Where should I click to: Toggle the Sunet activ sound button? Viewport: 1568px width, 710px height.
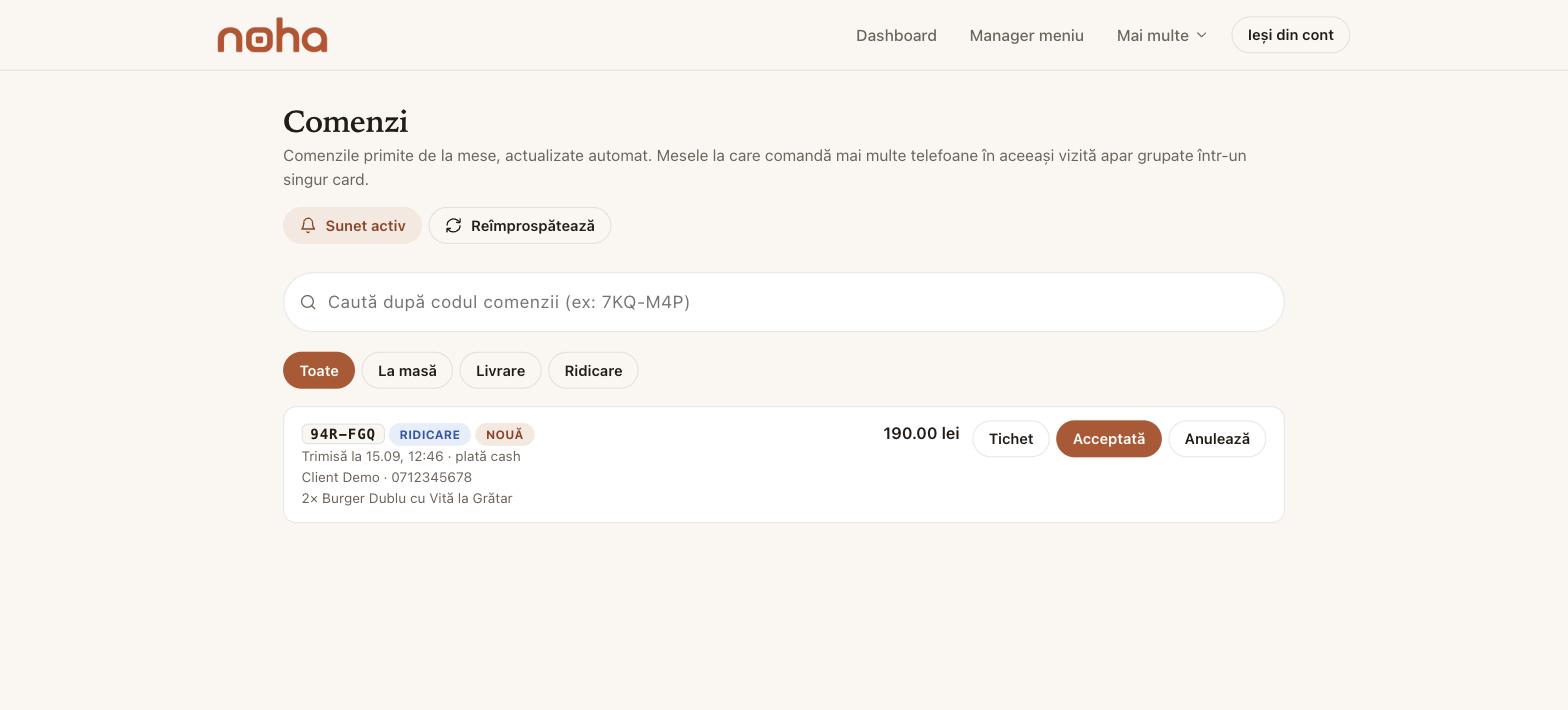tap(352, 226)
